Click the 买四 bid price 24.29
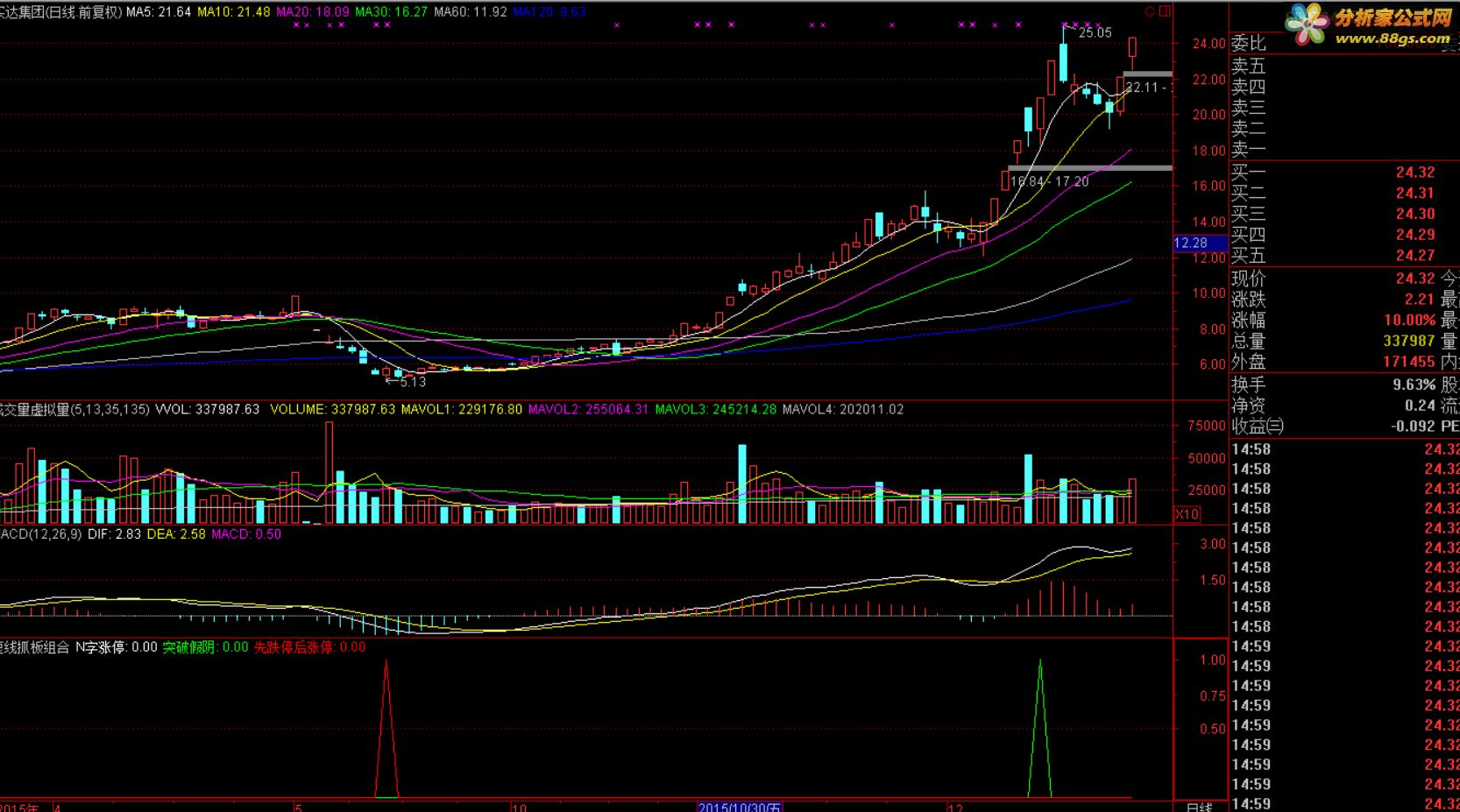Screen dimensions: 1460x812 pos(1415,235)
